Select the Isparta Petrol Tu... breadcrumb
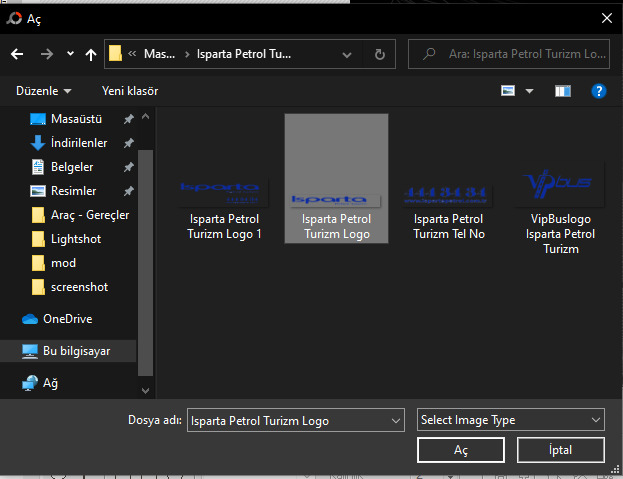 [244, 54]
